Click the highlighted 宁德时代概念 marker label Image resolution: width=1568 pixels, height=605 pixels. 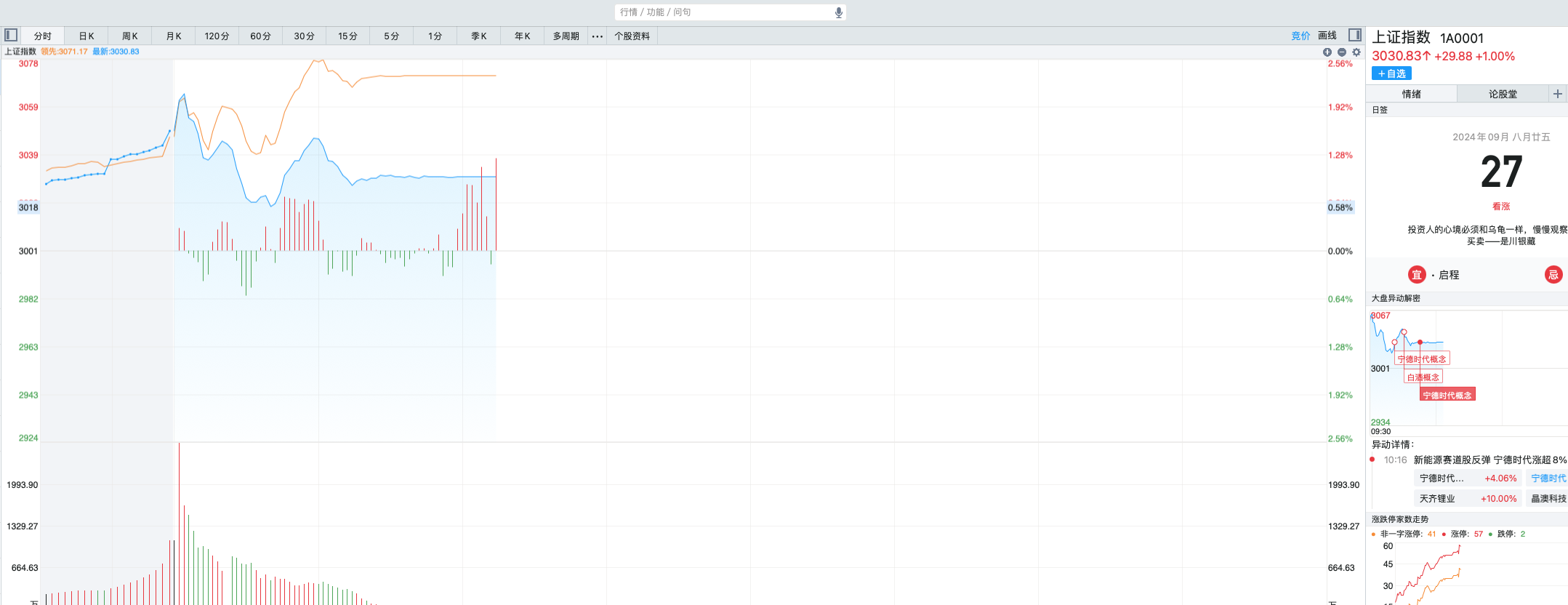1447,395
